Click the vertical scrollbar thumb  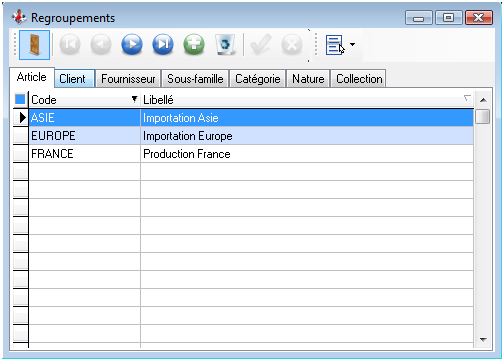click(483, 117)
